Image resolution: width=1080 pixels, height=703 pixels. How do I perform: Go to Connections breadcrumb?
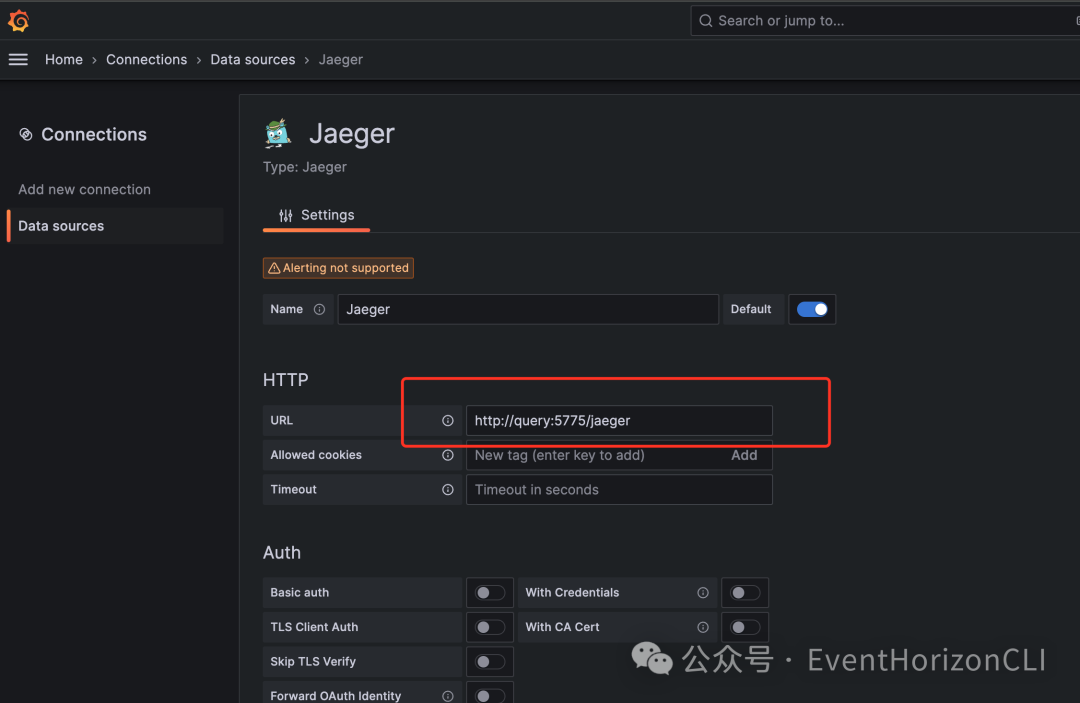point(147,60)
